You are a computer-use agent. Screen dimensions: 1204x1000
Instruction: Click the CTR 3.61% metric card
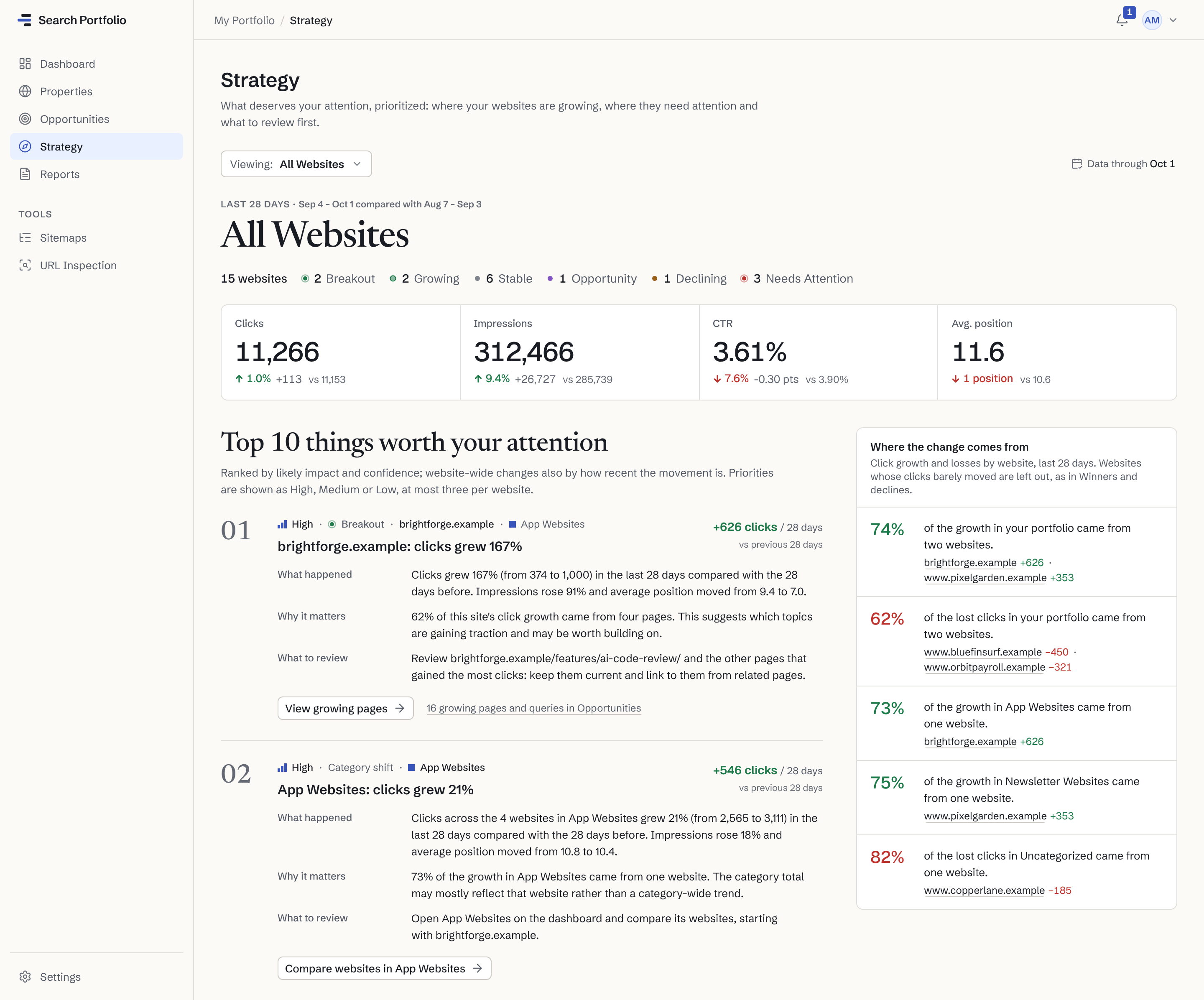819,352
